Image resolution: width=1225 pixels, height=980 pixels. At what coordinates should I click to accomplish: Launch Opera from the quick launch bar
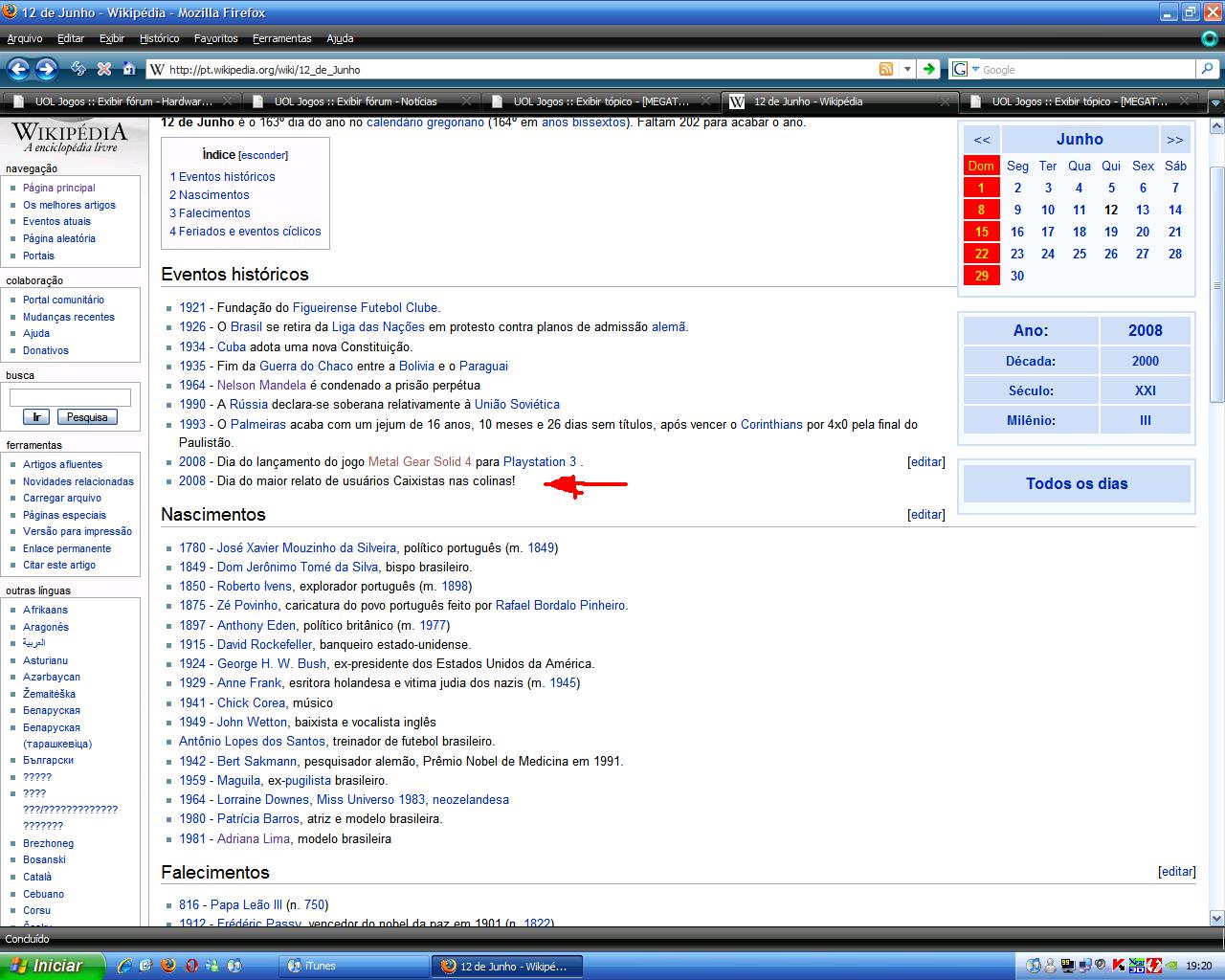tap(191, 966)
